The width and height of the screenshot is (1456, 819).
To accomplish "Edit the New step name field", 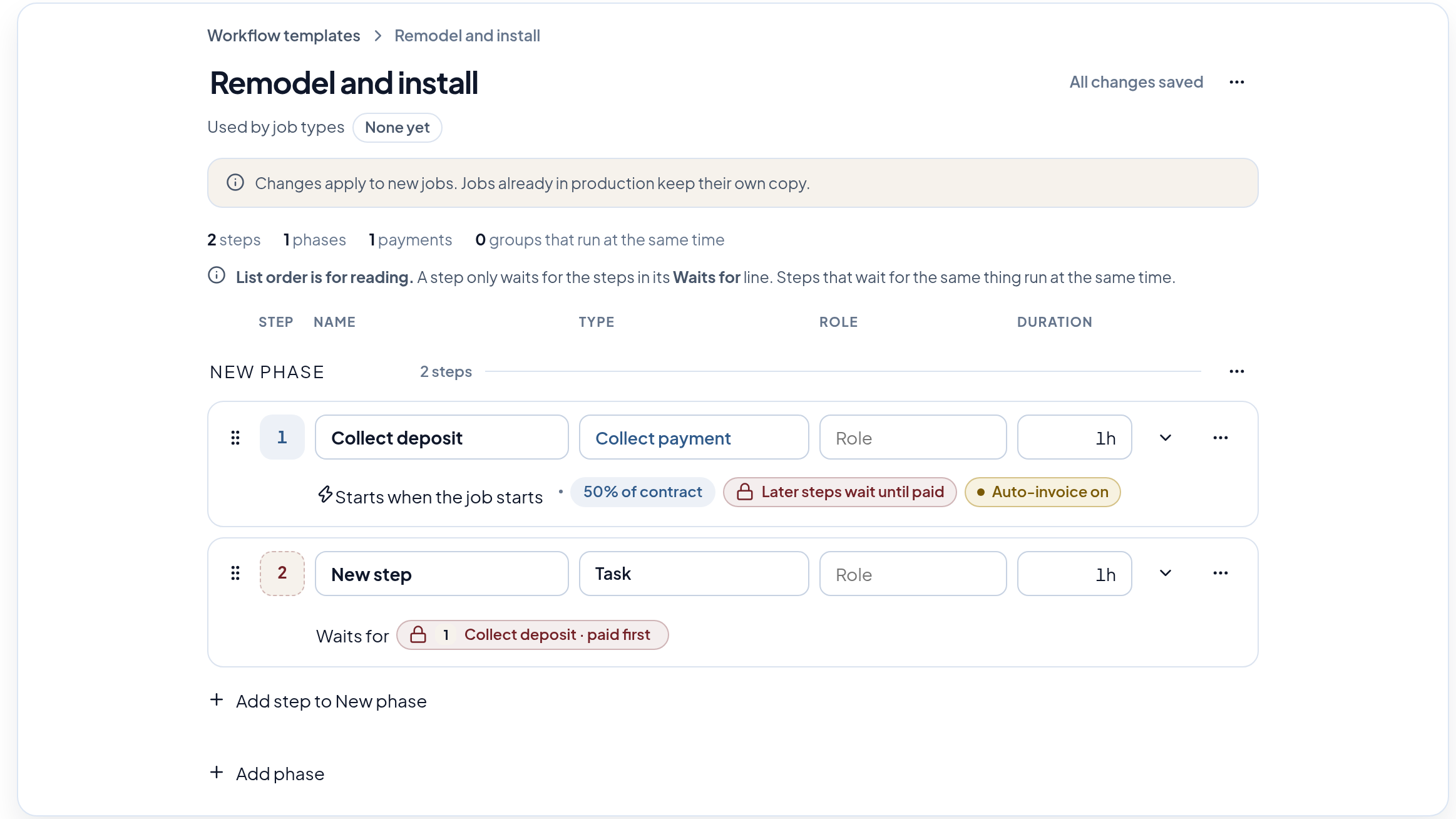I will 441,574.
